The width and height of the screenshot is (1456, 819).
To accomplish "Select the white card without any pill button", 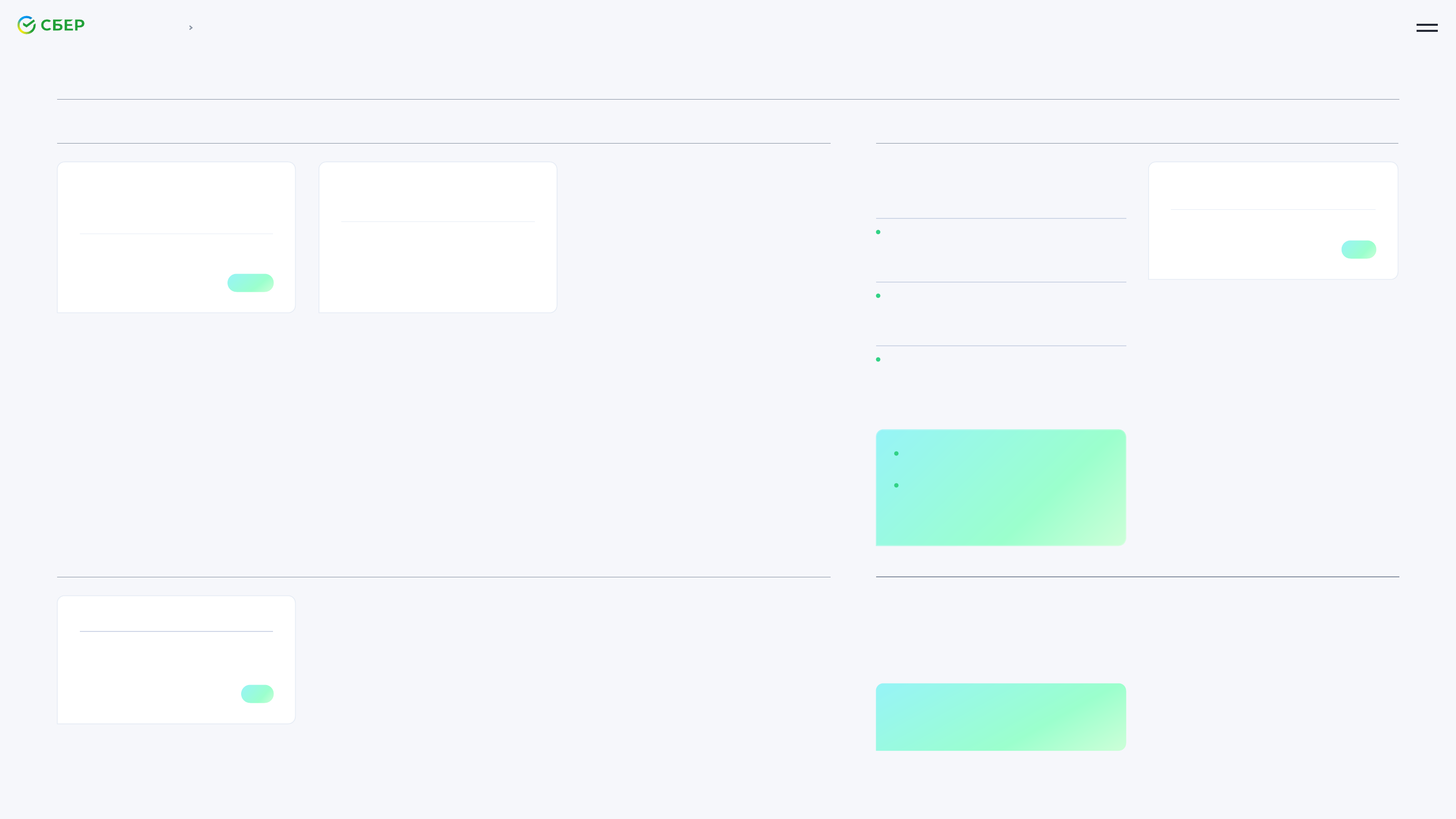I will 438,238.
